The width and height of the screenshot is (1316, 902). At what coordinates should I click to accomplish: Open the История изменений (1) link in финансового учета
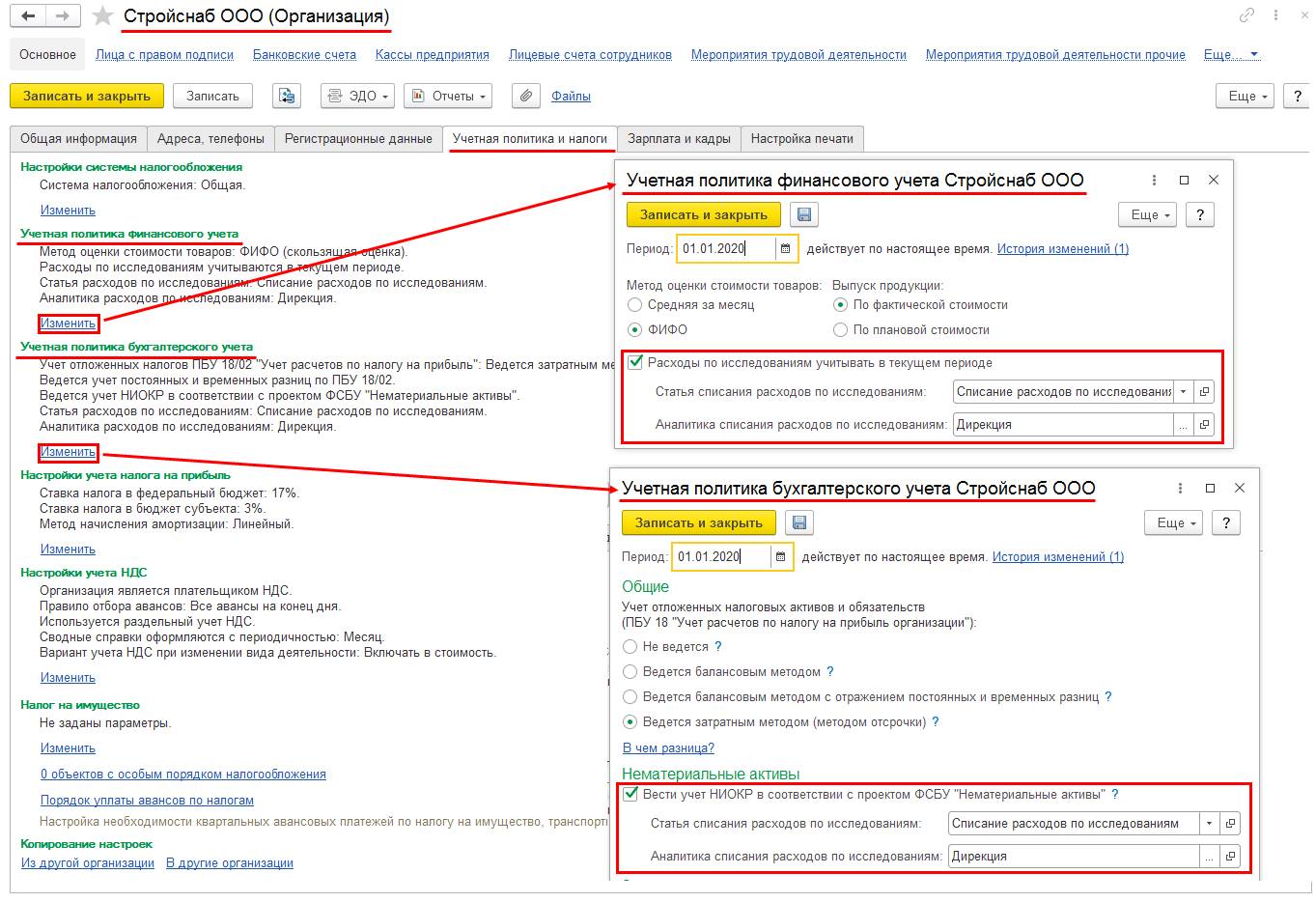(x=1062, y=249)
